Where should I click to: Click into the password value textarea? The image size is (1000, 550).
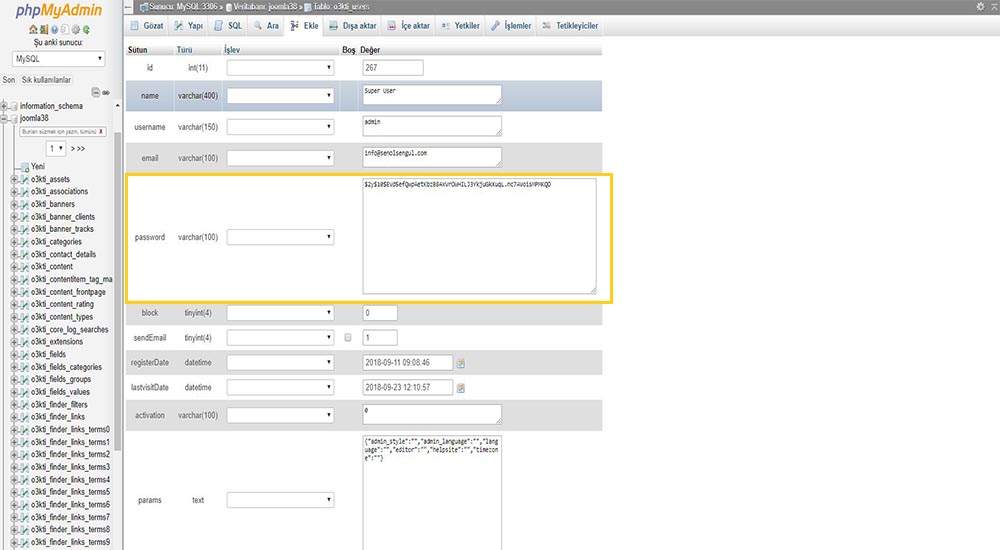(x=479, y=236)
